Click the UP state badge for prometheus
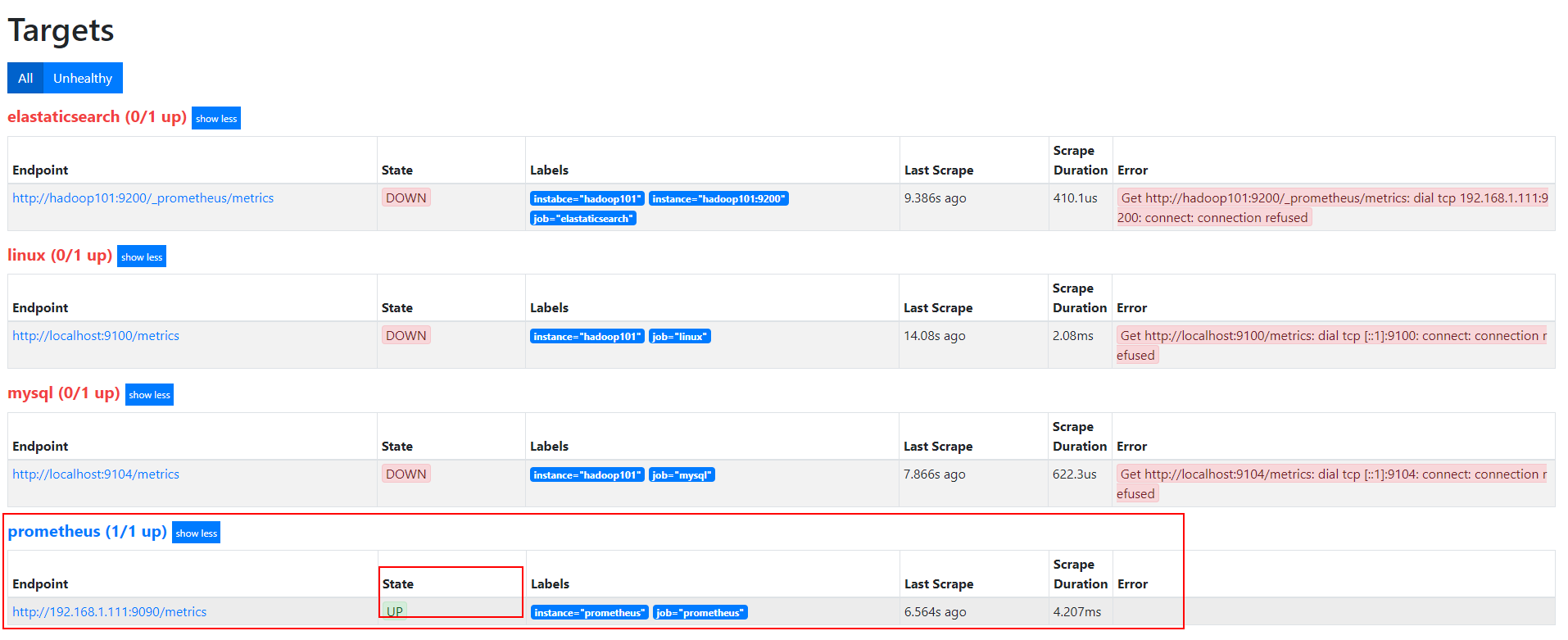 pos(395,611)
